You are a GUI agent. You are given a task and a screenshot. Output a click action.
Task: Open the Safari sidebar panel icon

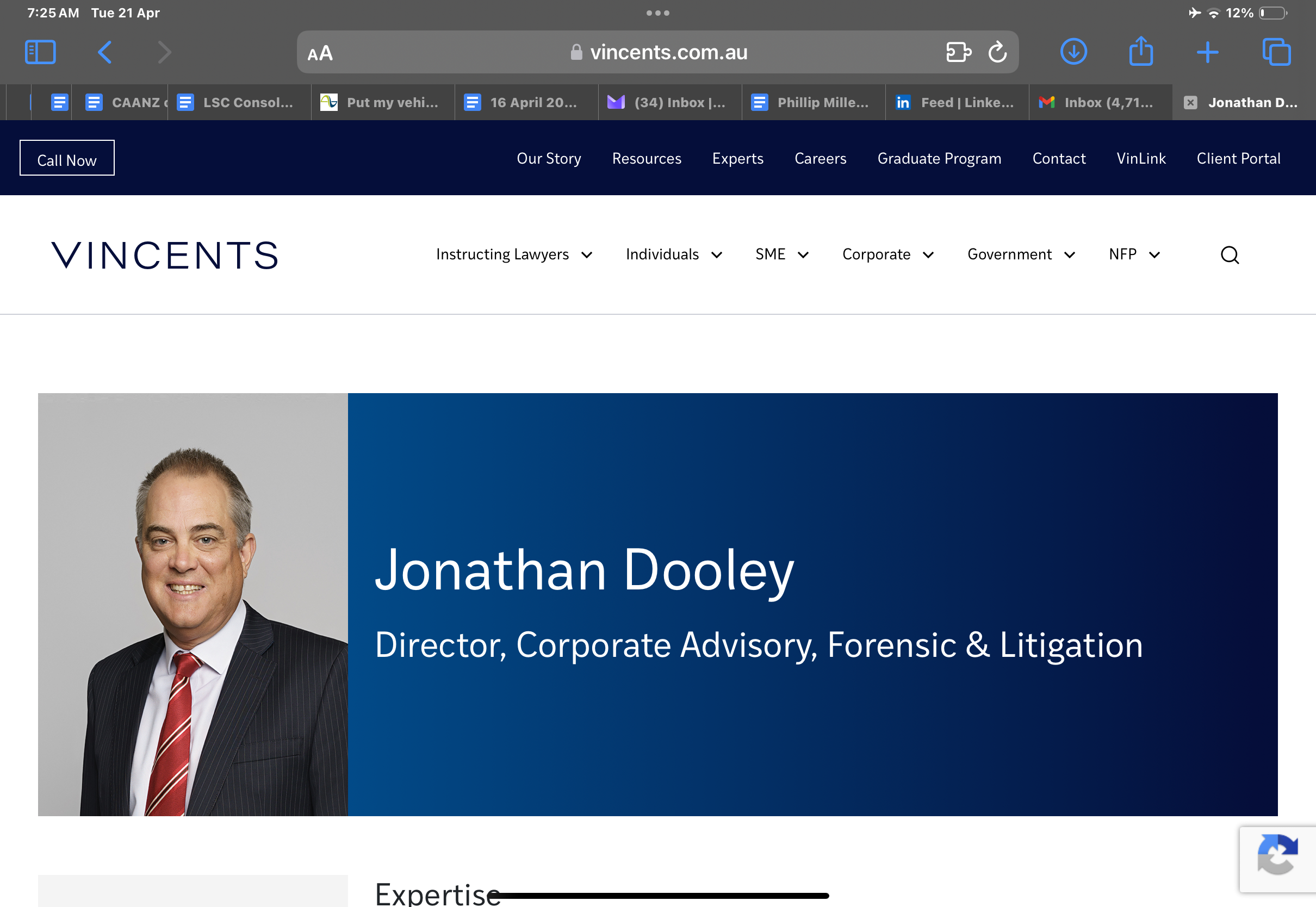click(40, 52)
